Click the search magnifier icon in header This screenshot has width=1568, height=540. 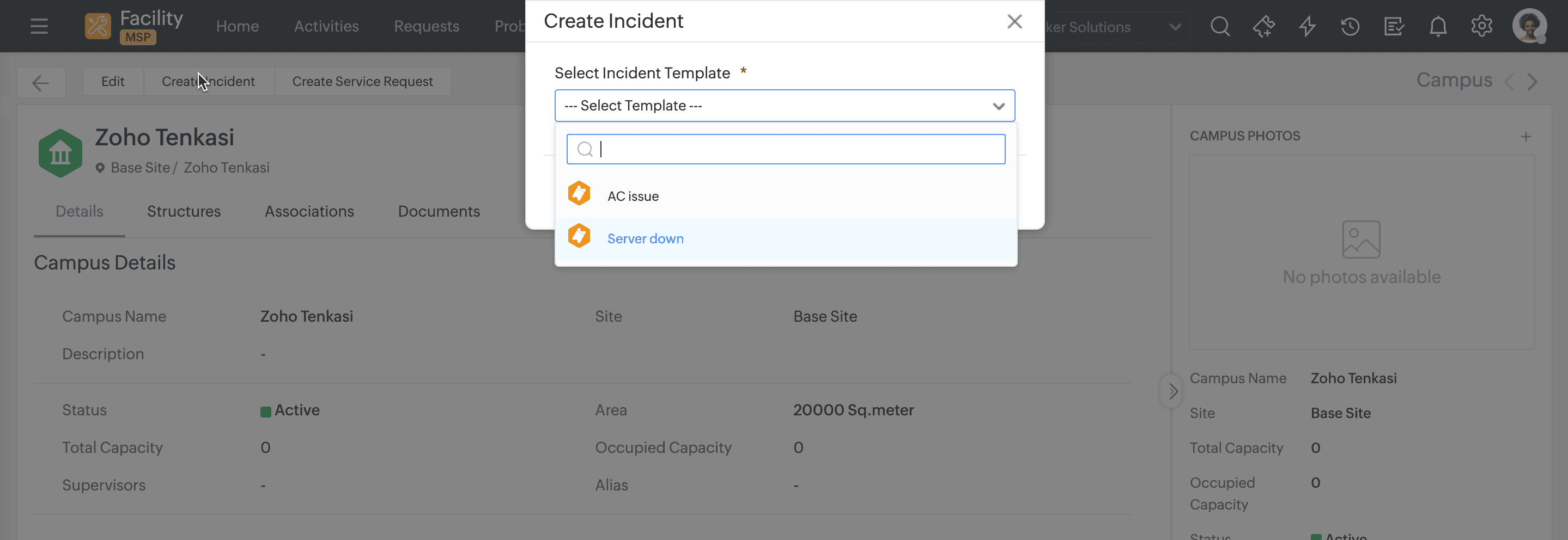1219,26
